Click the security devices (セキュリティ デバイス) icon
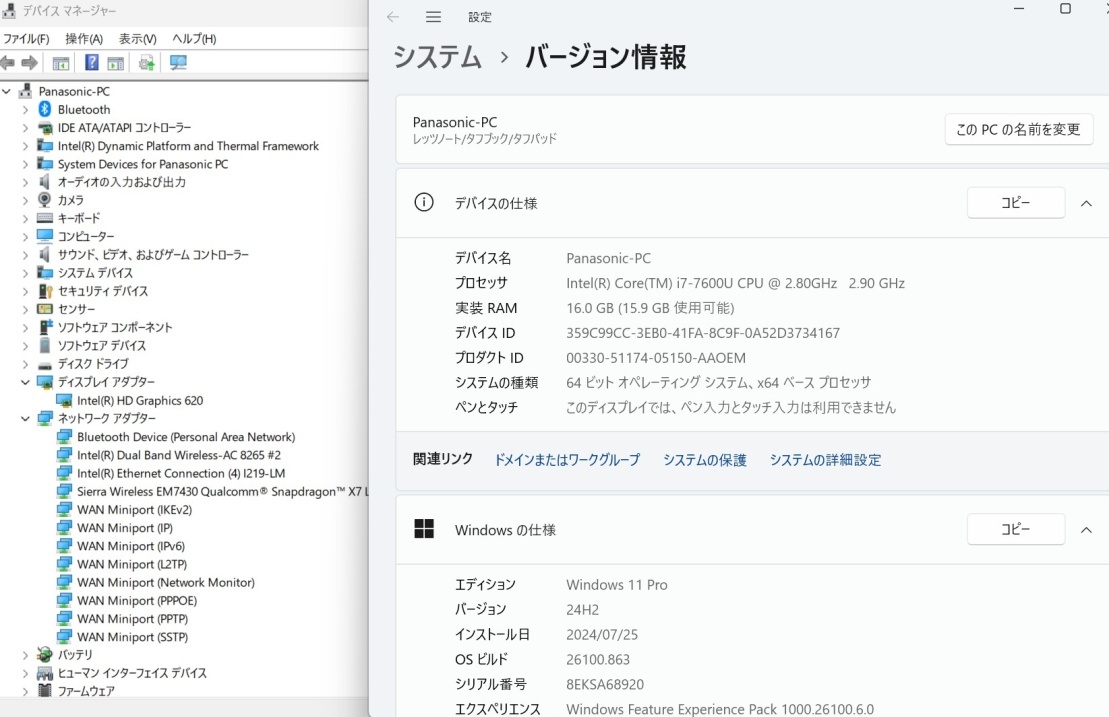Image resolution: width=1109 pixels, height=717 pixels. 45,291
